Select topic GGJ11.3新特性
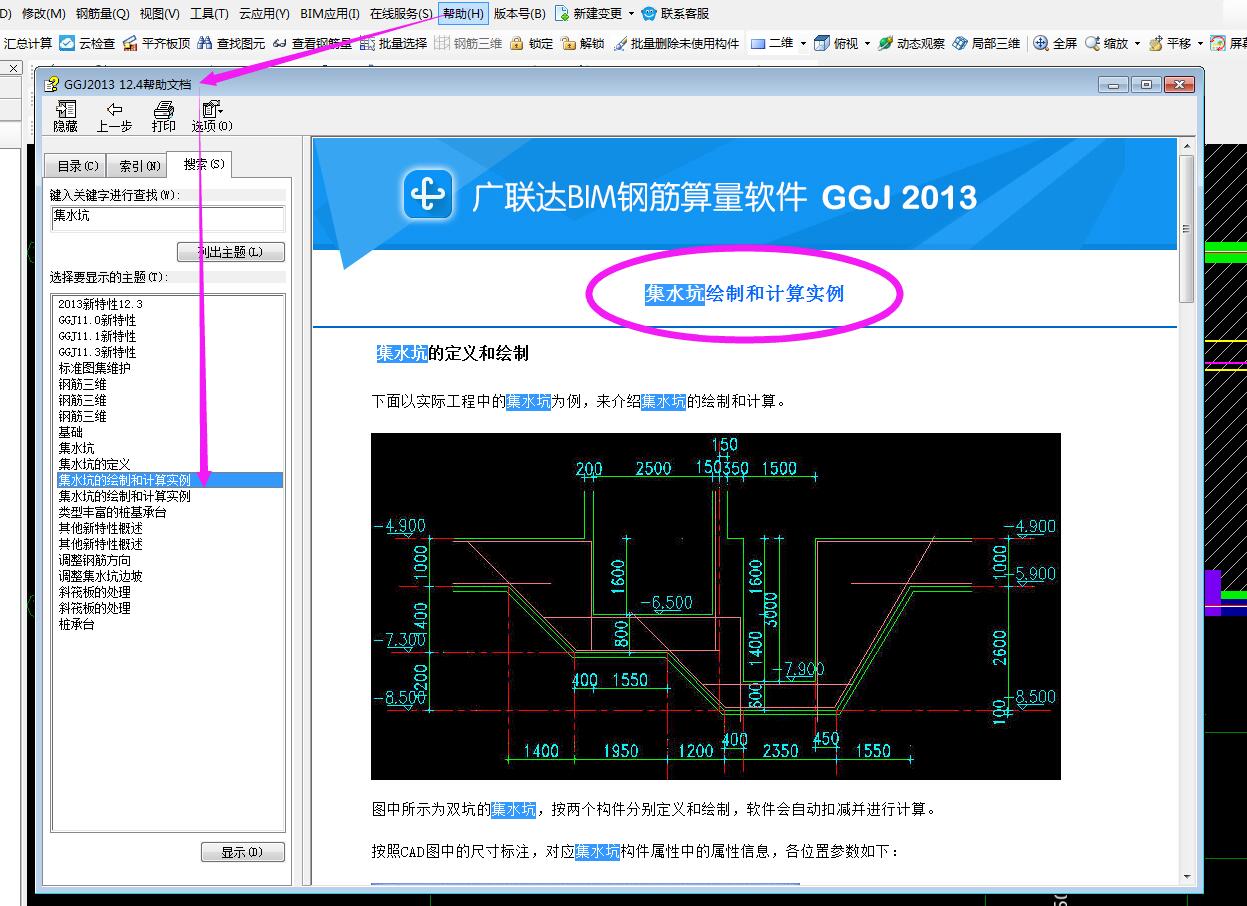 [x=97, y=352]
